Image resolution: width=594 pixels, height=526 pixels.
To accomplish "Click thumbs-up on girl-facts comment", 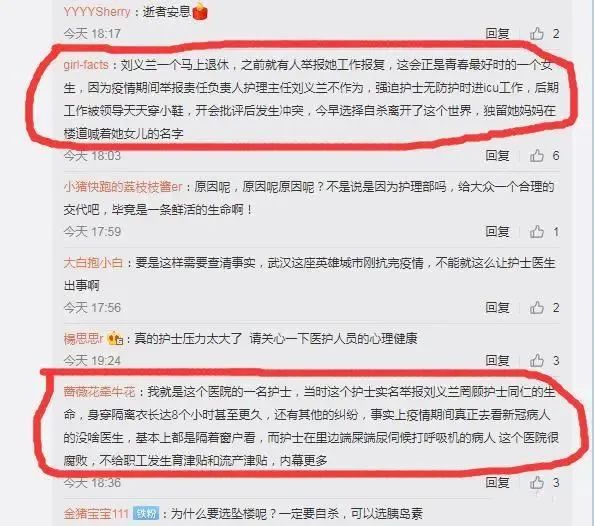I will [x=537, y=155].
